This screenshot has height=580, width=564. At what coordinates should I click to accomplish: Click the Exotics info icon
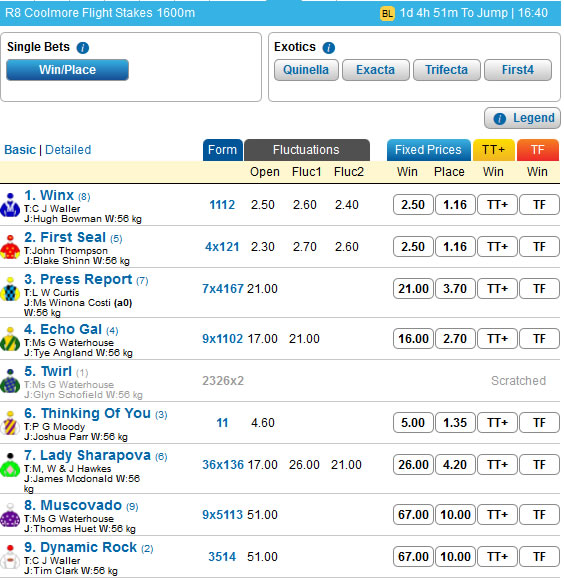(x=328, y=48)
